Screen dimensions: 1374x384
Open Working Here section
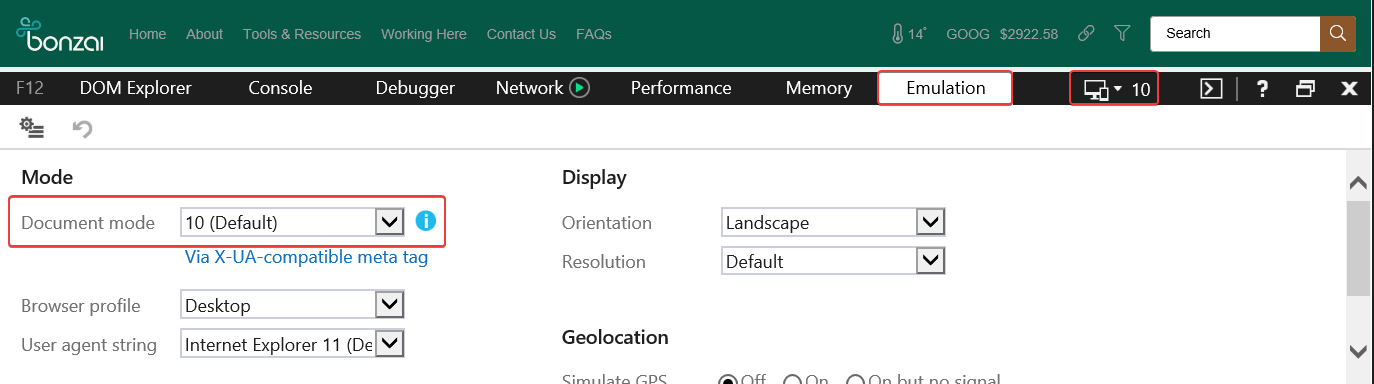coord(424,34)
